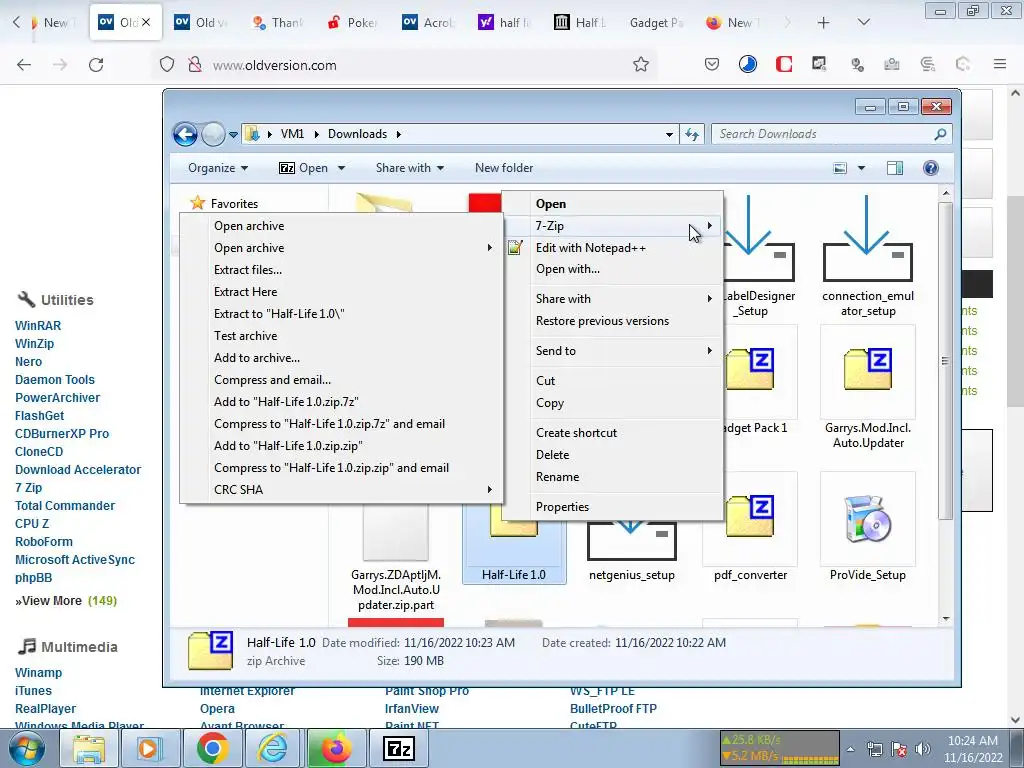This screenshot has height=768, width=1024.
Task: Open the Daemon Tools link
Action: click(55, 379)
